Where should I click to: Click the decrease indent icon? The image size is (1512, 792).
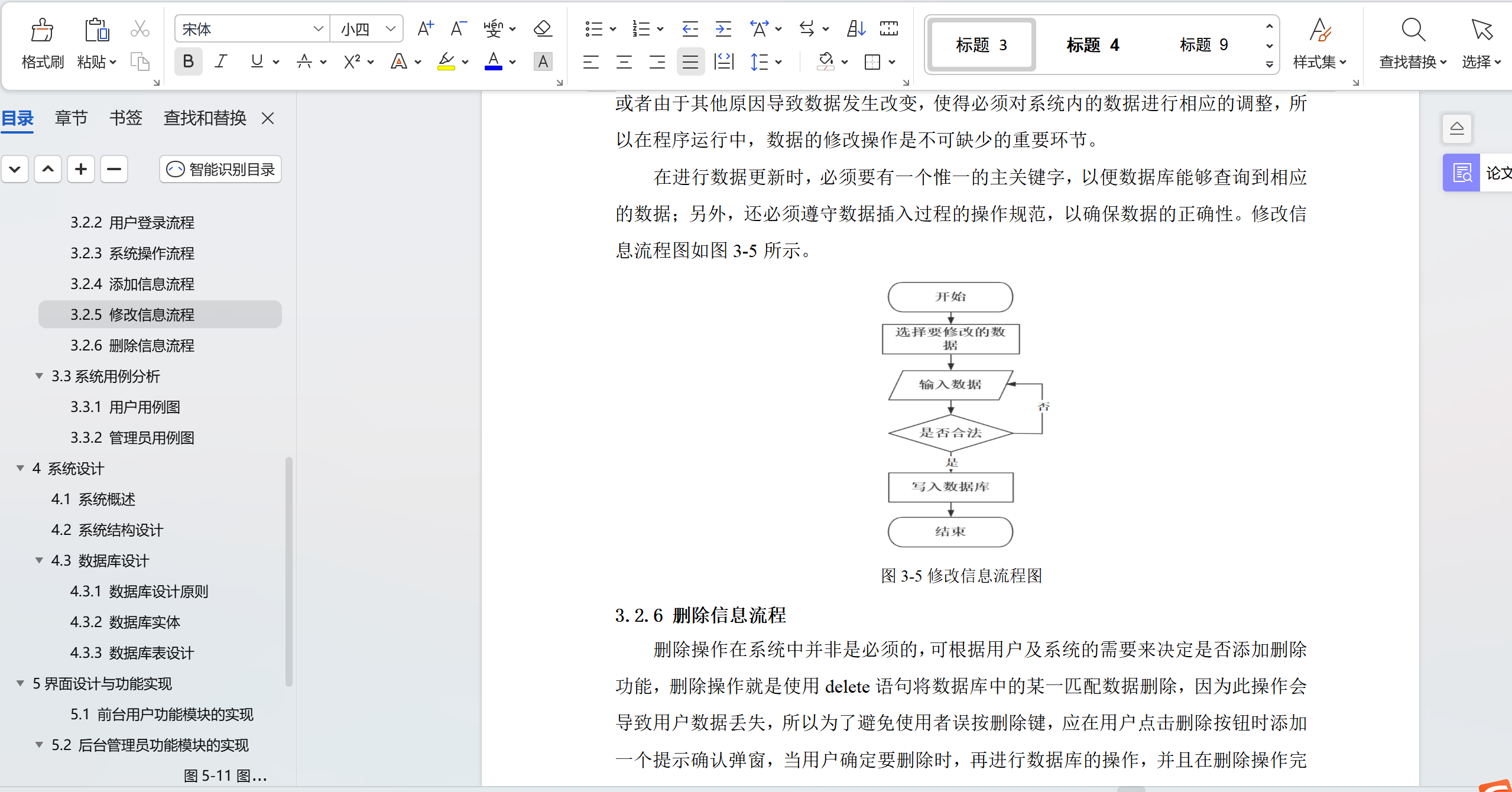[x=690, y=28]
